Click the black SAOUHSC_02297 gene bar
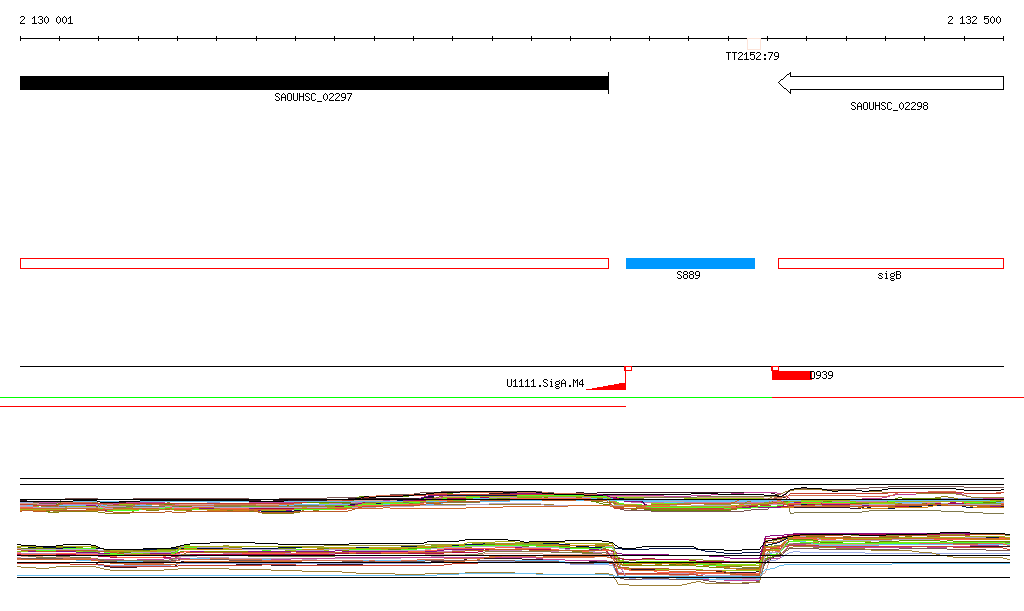Image resolution: width=1024 pixels, height=611 pixels. point(313,83)
